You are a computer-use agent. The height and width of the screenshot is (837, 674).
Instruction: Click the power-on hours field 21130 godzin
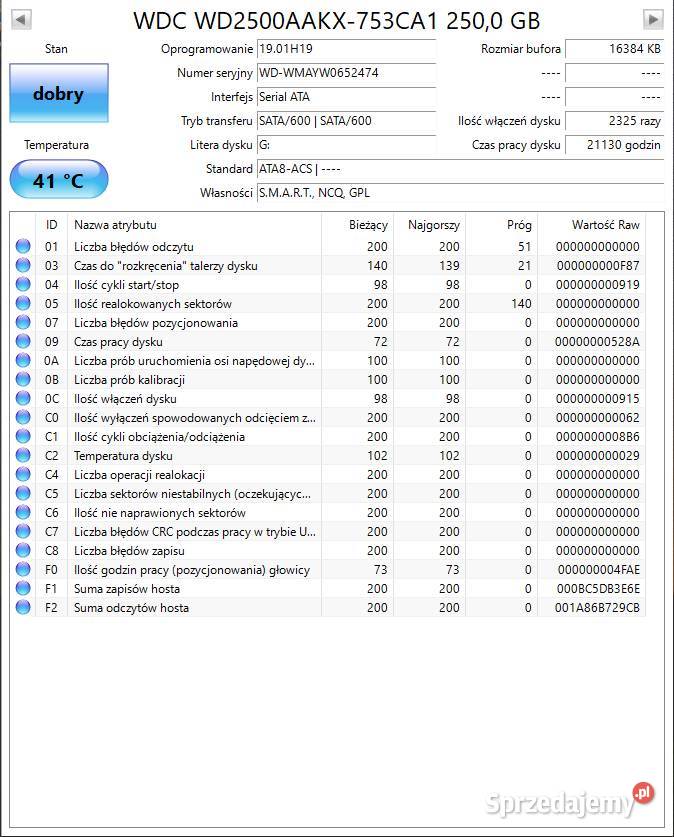615,145
